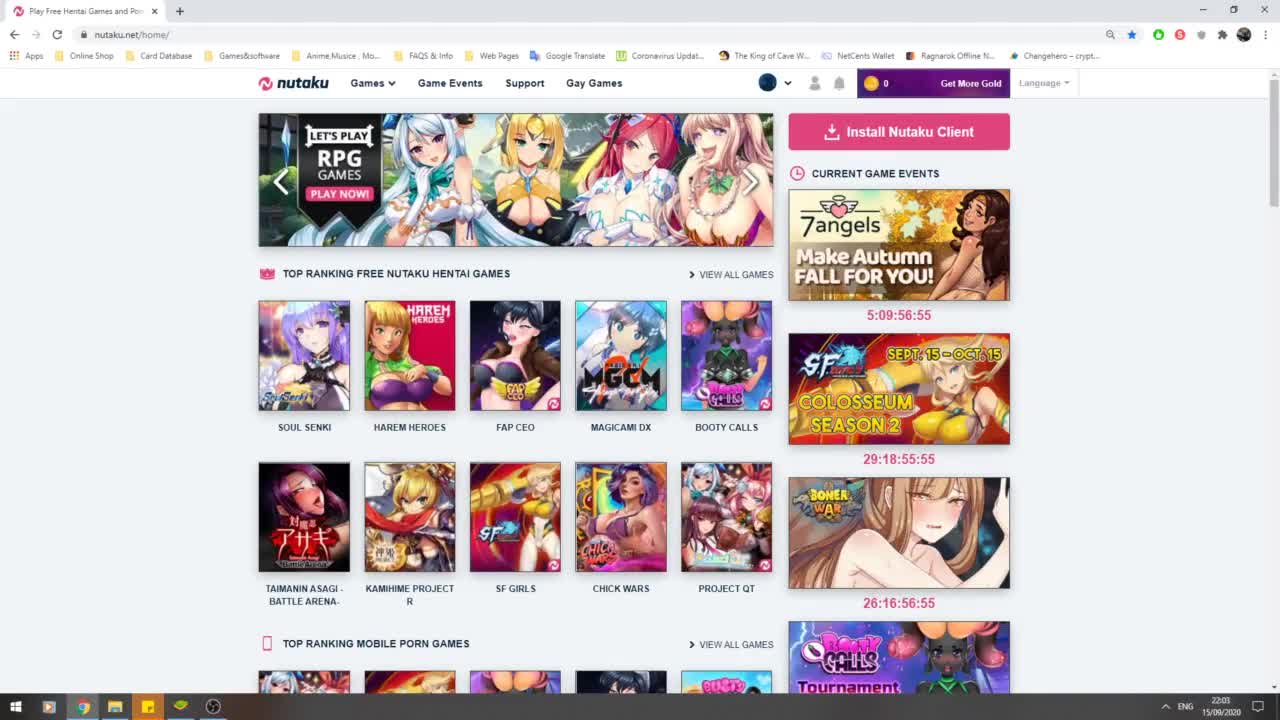The image size is (1280, 720).
Task: Open the SF Girls game thumbnail
Action: click(515, 517)
